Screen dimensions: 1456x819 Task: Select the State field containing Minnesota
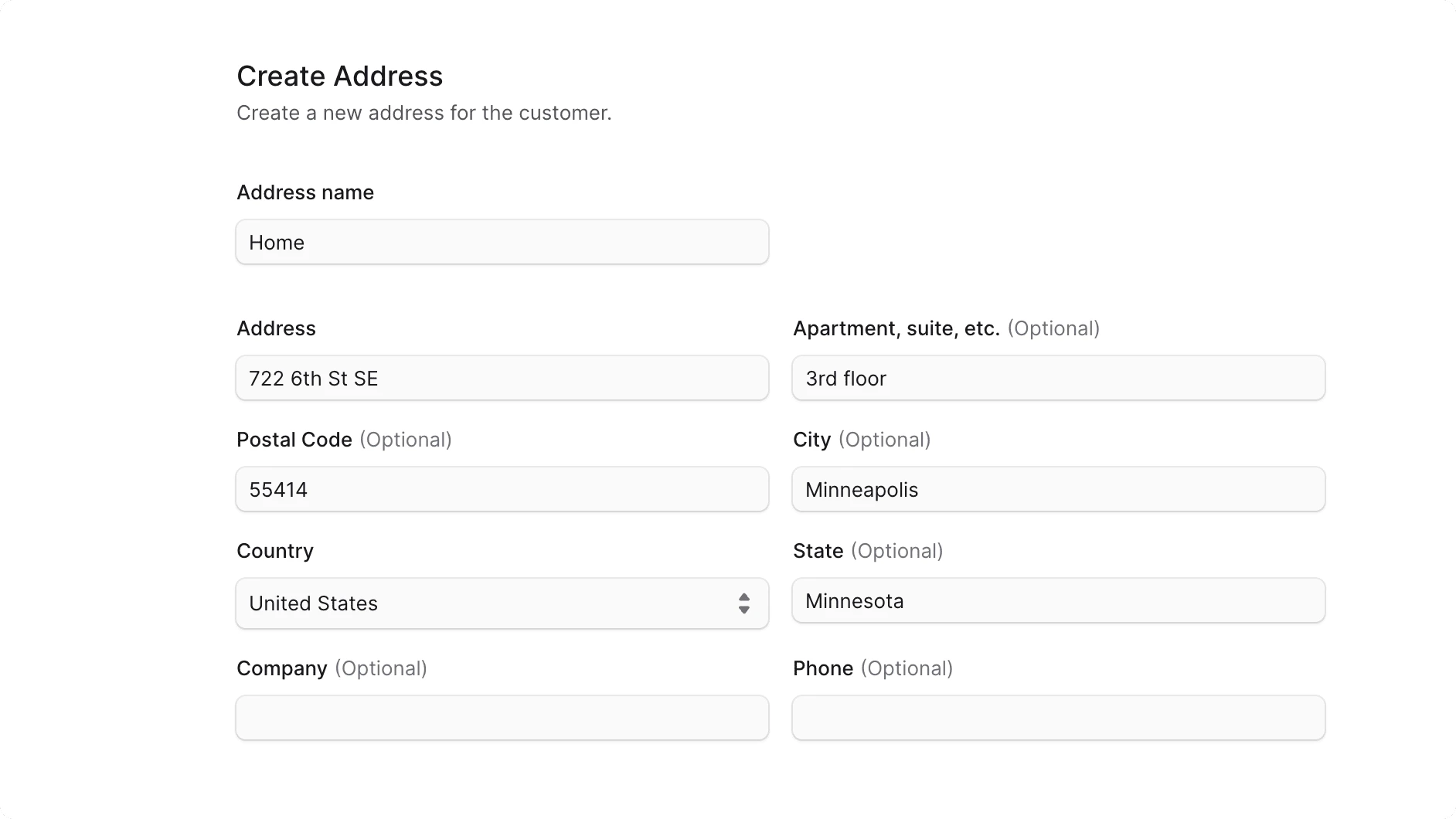[1059, 600]
